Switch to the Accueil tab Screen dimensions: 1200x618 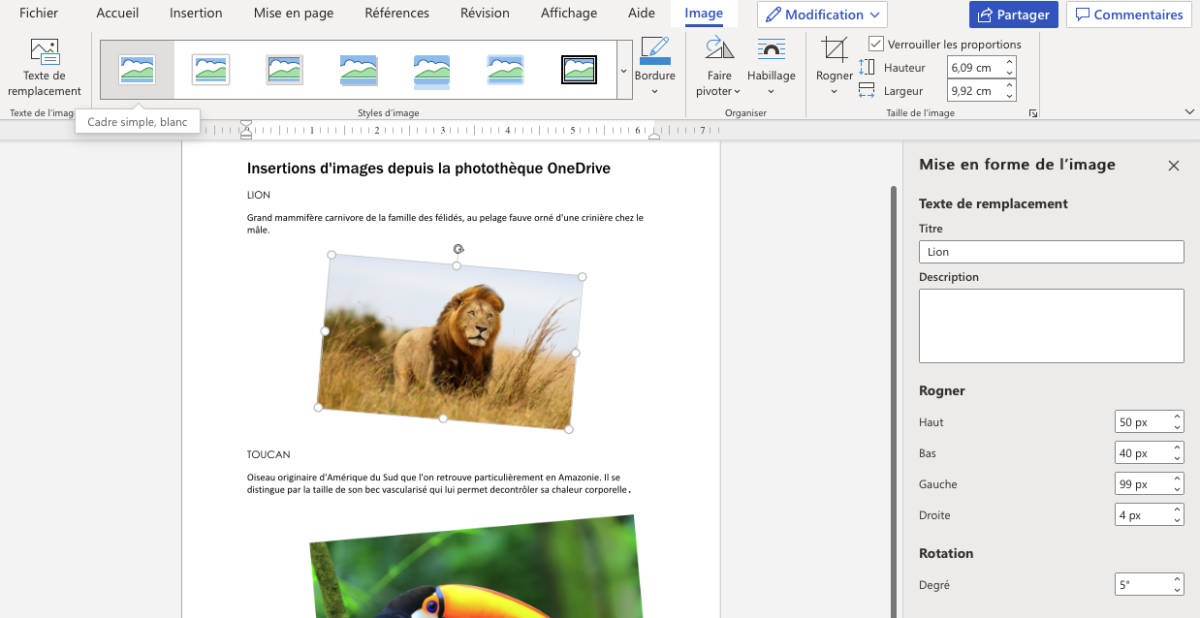(118, 14)
